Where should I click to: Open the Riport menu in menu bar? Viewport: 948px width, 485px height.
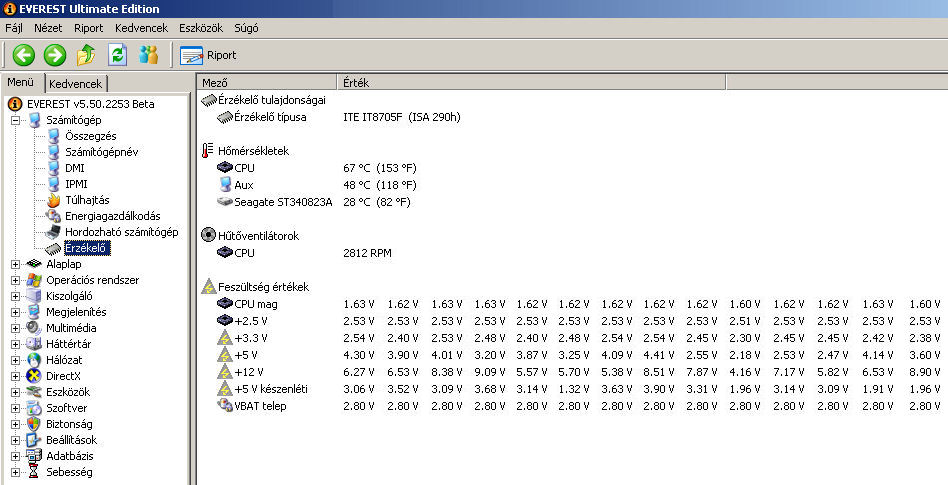click(x=89, y=28)
